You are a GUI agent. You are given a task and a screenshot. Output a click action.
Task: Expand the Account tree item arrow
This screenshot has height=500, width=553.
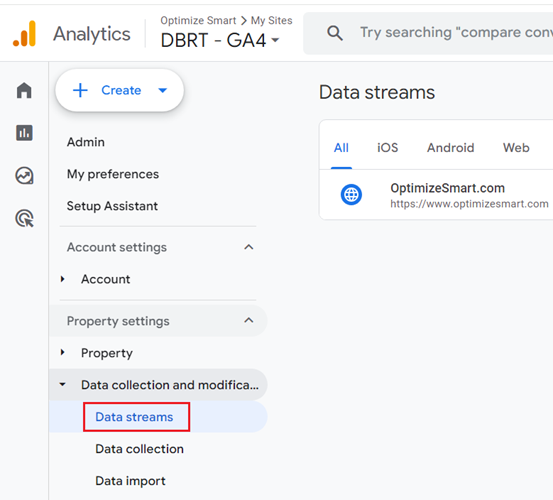[x=63, y=279]
